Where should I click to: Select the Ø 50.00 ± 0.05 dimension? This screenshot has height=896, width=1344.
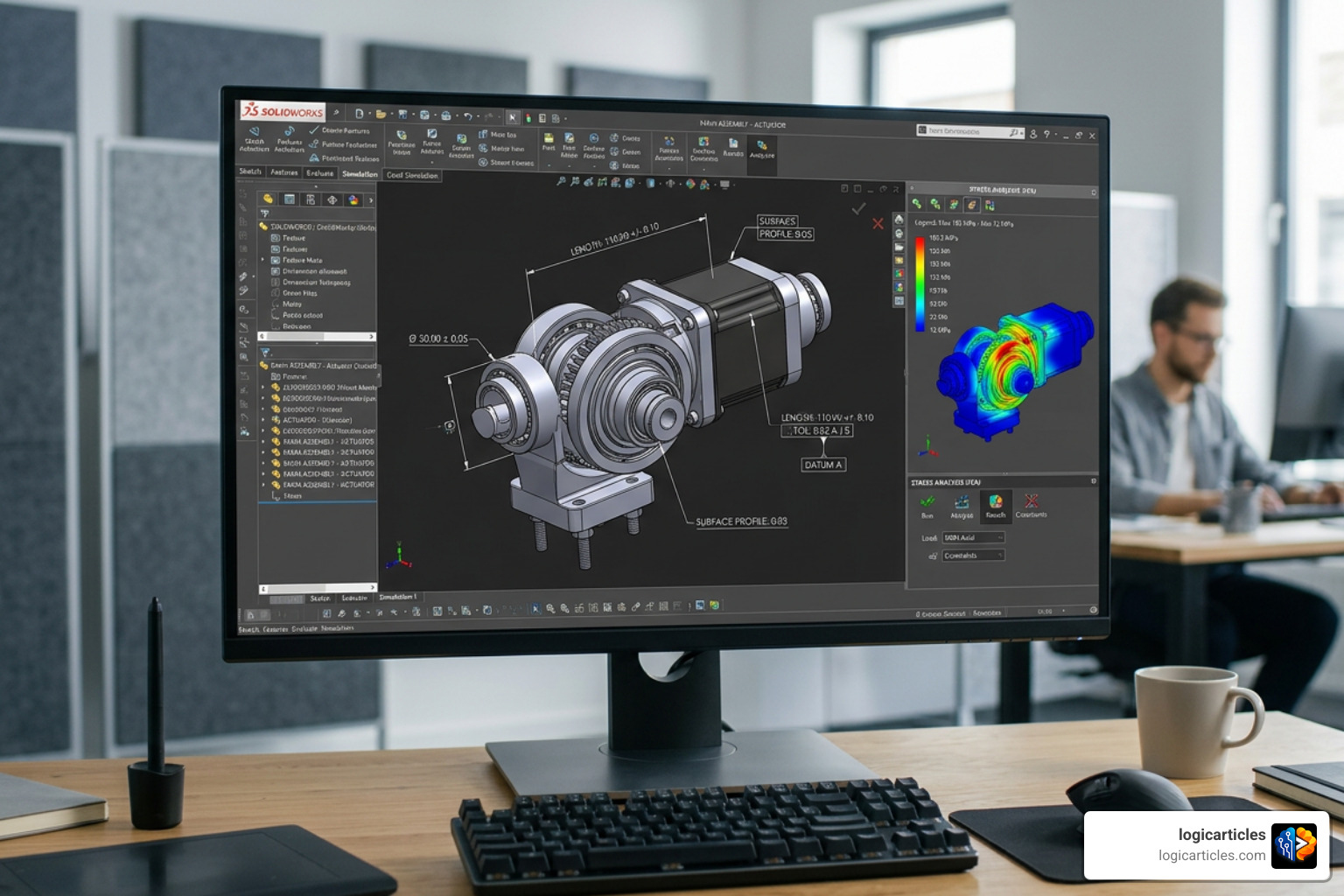[438, 339]
